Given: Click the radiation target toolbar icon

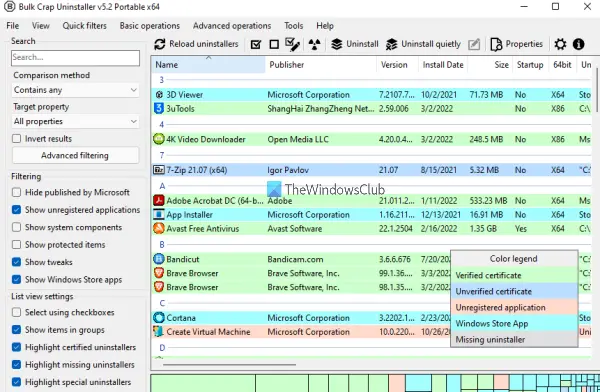Looking at the screenshot, I should coord(315,44).
